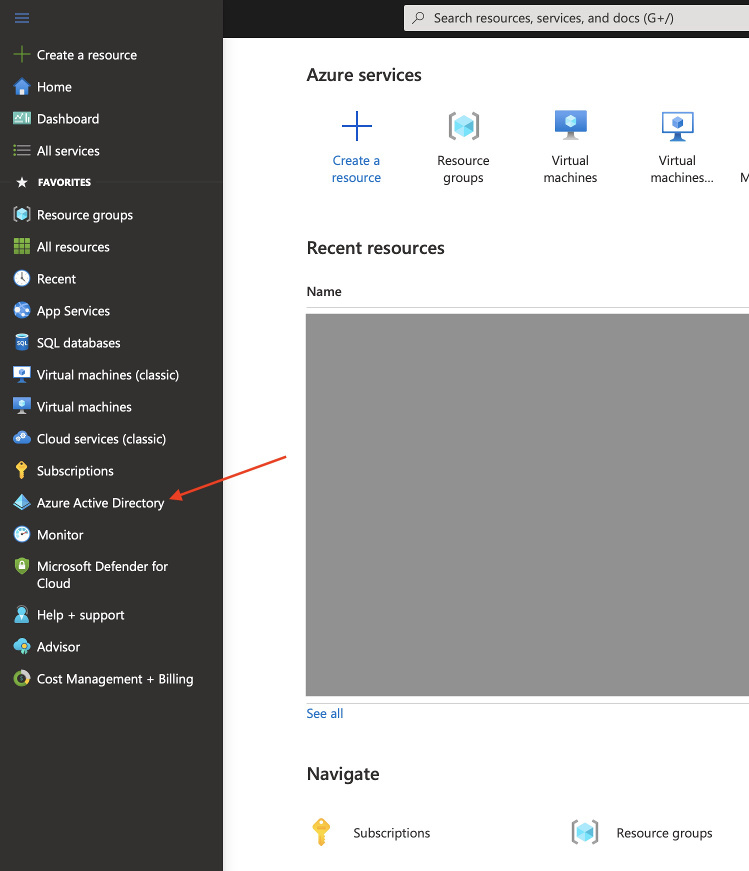Screen dimensions: 749x871
Task: Click the Microsoft Defender shield icon
Action: coord(22,566)
